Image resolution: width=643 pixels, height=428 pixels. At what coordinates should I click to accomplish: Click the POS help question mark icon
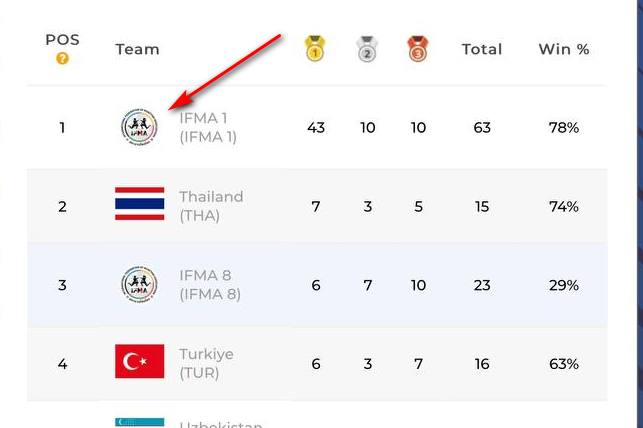coord(62,59)
